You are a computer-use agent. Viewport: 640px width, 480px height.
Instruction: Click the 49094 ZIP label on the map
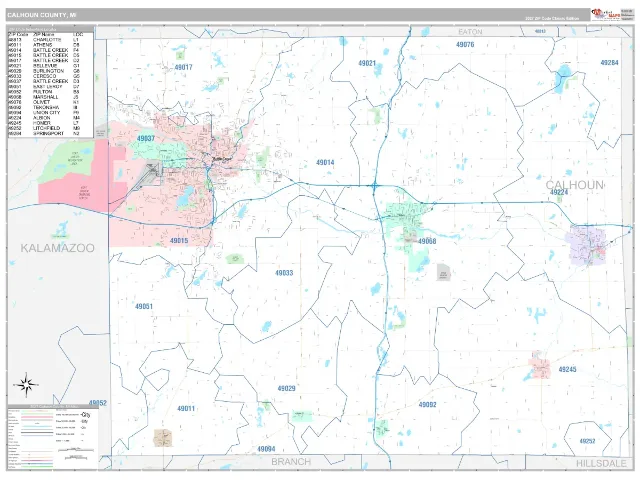click(x=266, y=449)
